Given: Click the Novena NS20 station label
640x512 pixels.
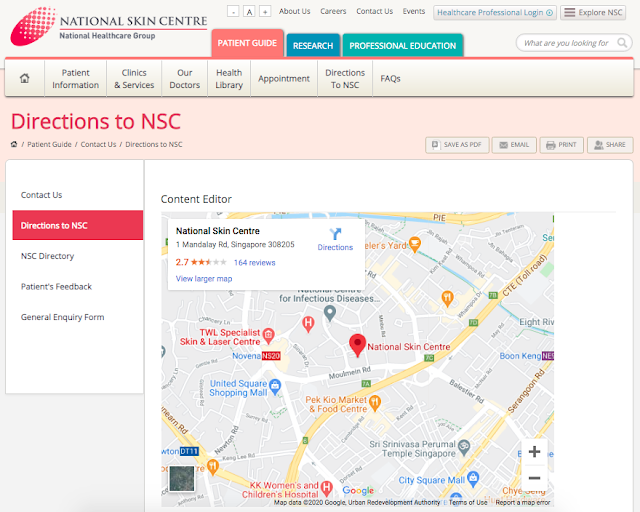Looking at the screenshot, I should coord(256,356).
